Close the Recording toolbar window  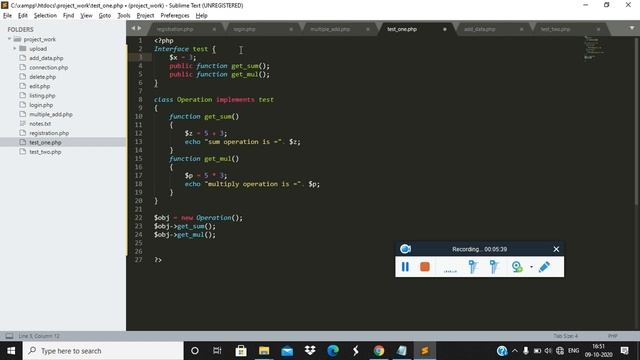(x=556, y=249)
